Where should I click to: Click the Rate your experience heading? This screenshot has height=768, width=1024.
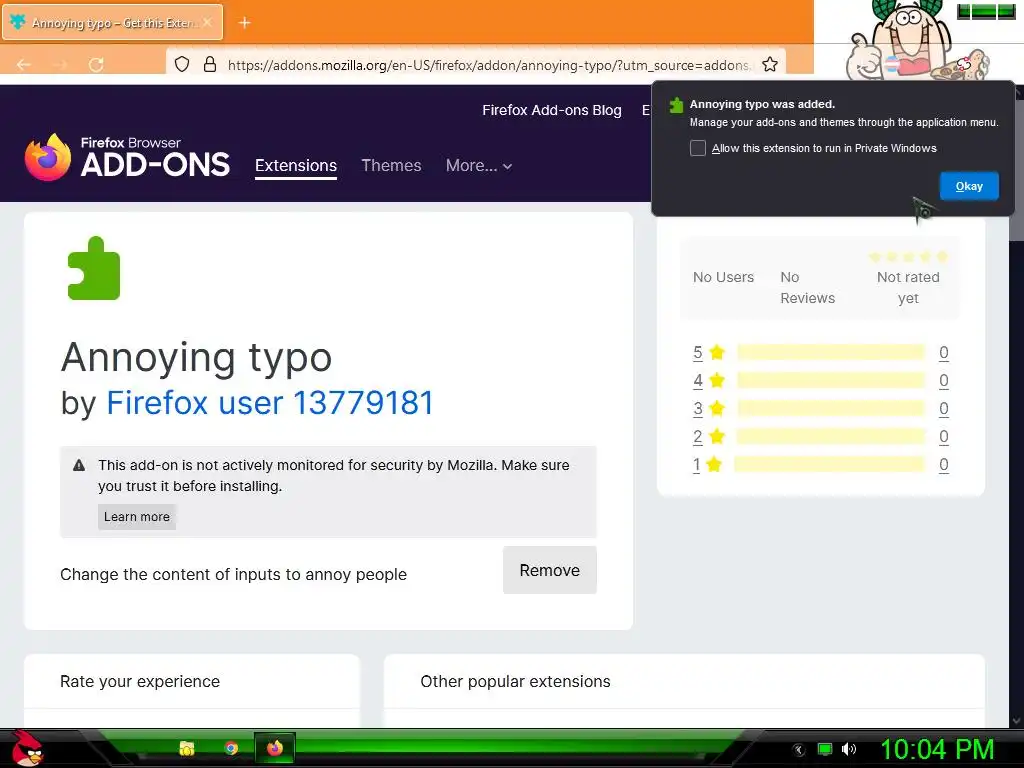(x=140, y=682)
